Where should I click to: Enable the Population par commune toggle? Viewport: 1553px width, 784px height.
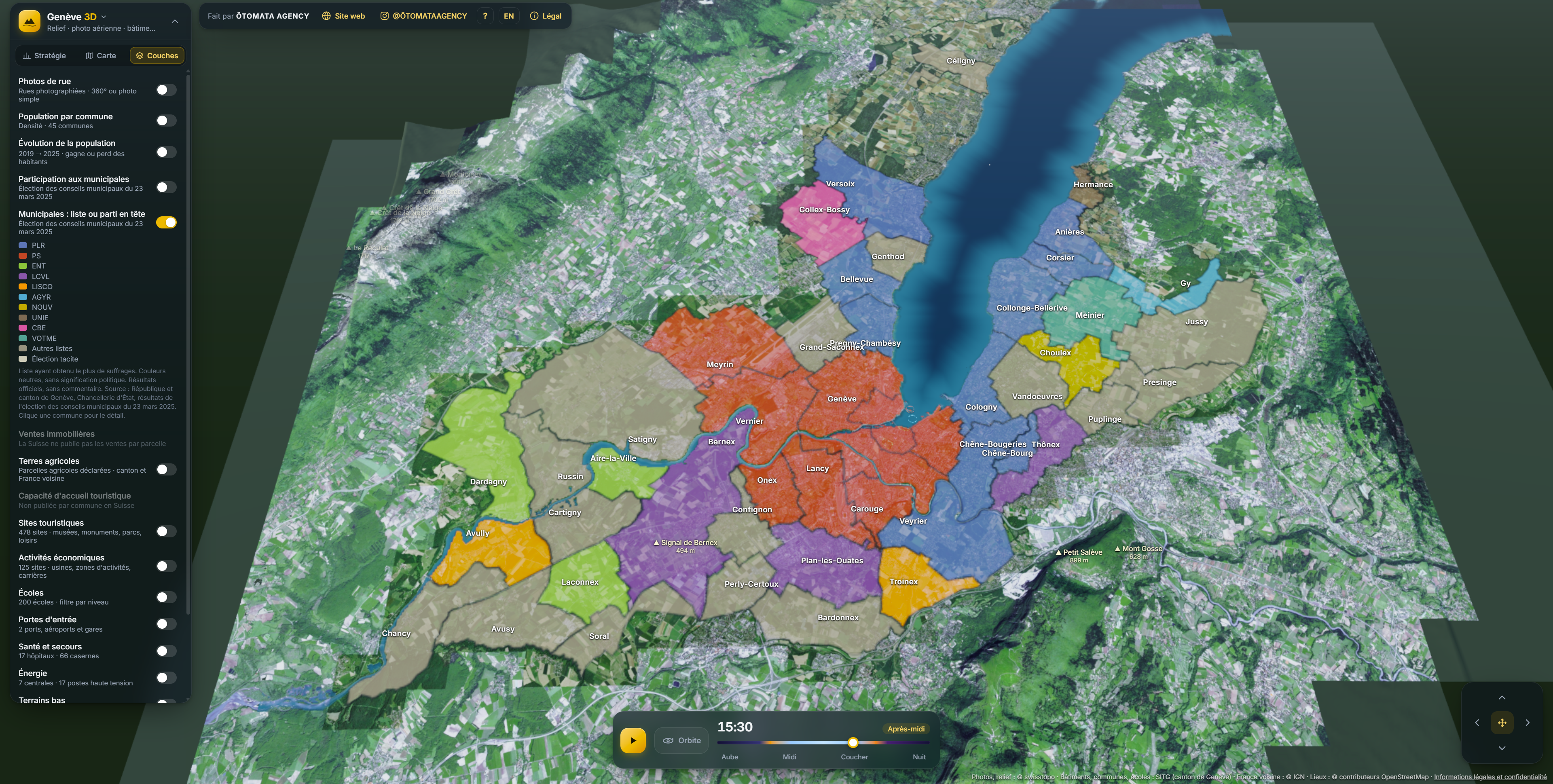166,120
